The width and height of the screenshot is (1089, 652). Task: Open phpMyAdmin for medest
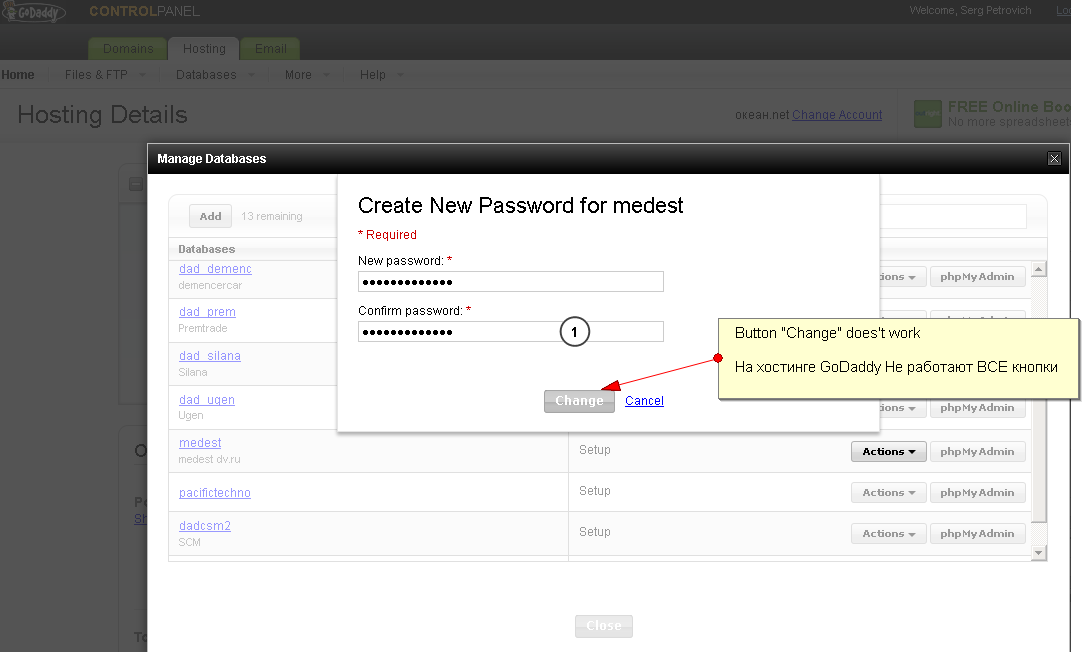tap(977, 451)
